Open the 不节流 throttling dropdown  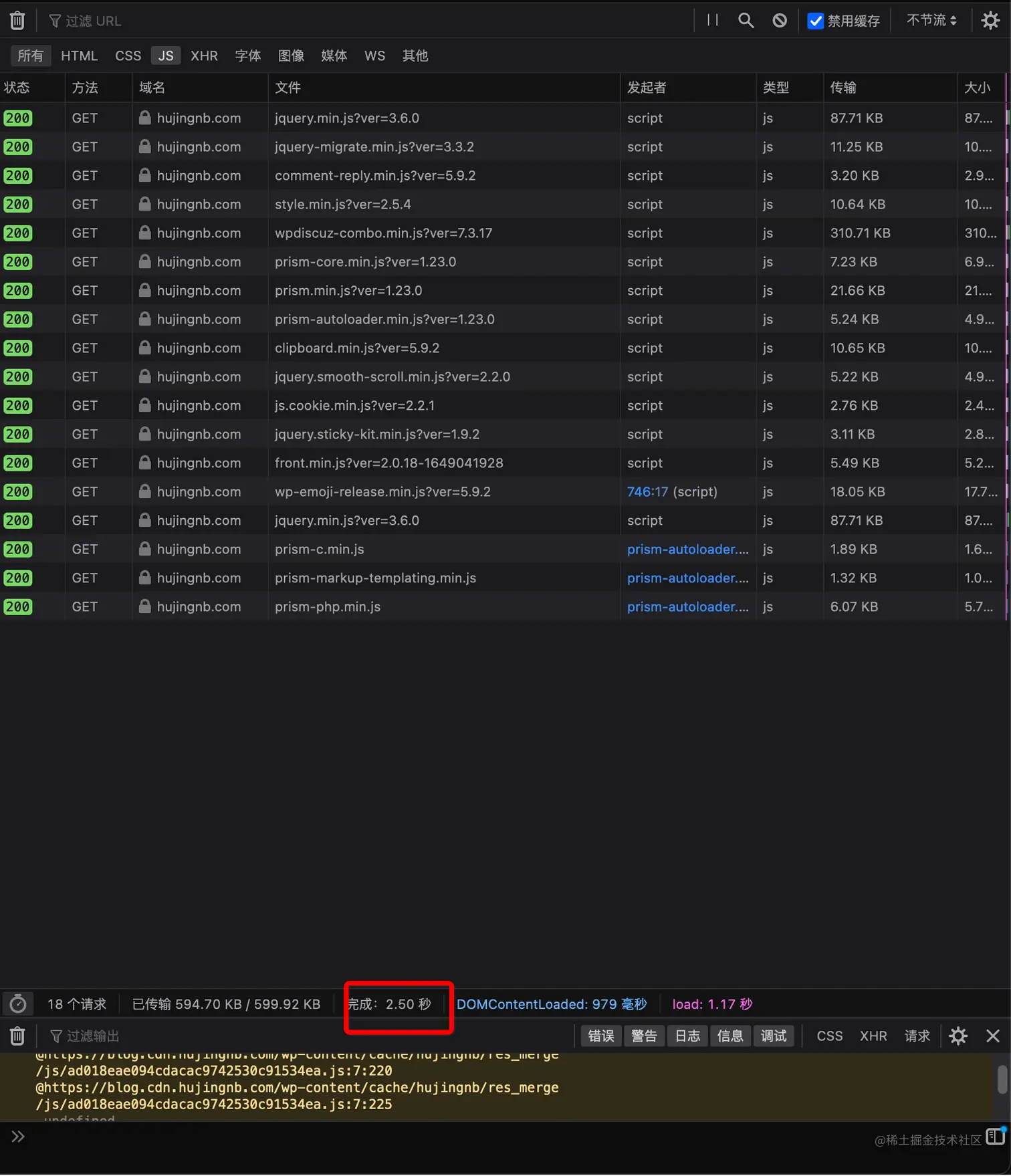pyautogui.click(x=931, y=21)
